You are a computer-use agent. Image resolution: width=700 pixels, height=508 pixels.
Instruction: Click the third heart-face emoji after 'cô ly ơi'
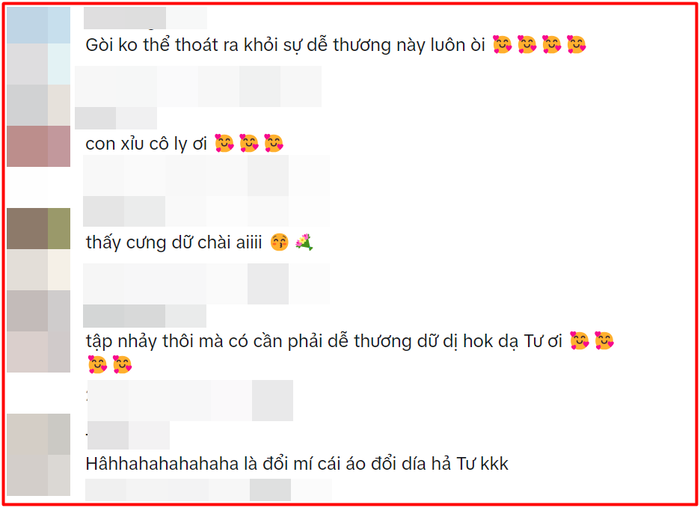[x=274, y=143]
